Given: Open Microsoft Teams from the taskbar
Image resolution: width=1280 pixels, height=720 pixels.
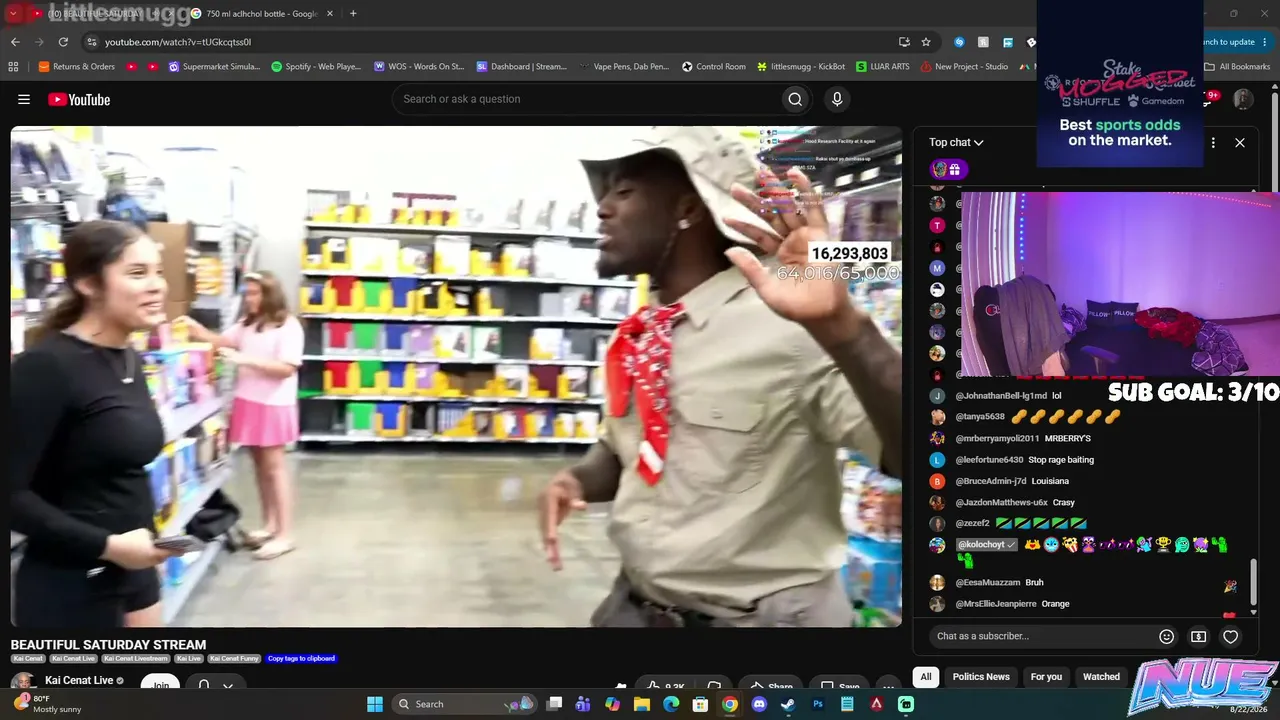Looking at the screenshot, I should [583, 704].
